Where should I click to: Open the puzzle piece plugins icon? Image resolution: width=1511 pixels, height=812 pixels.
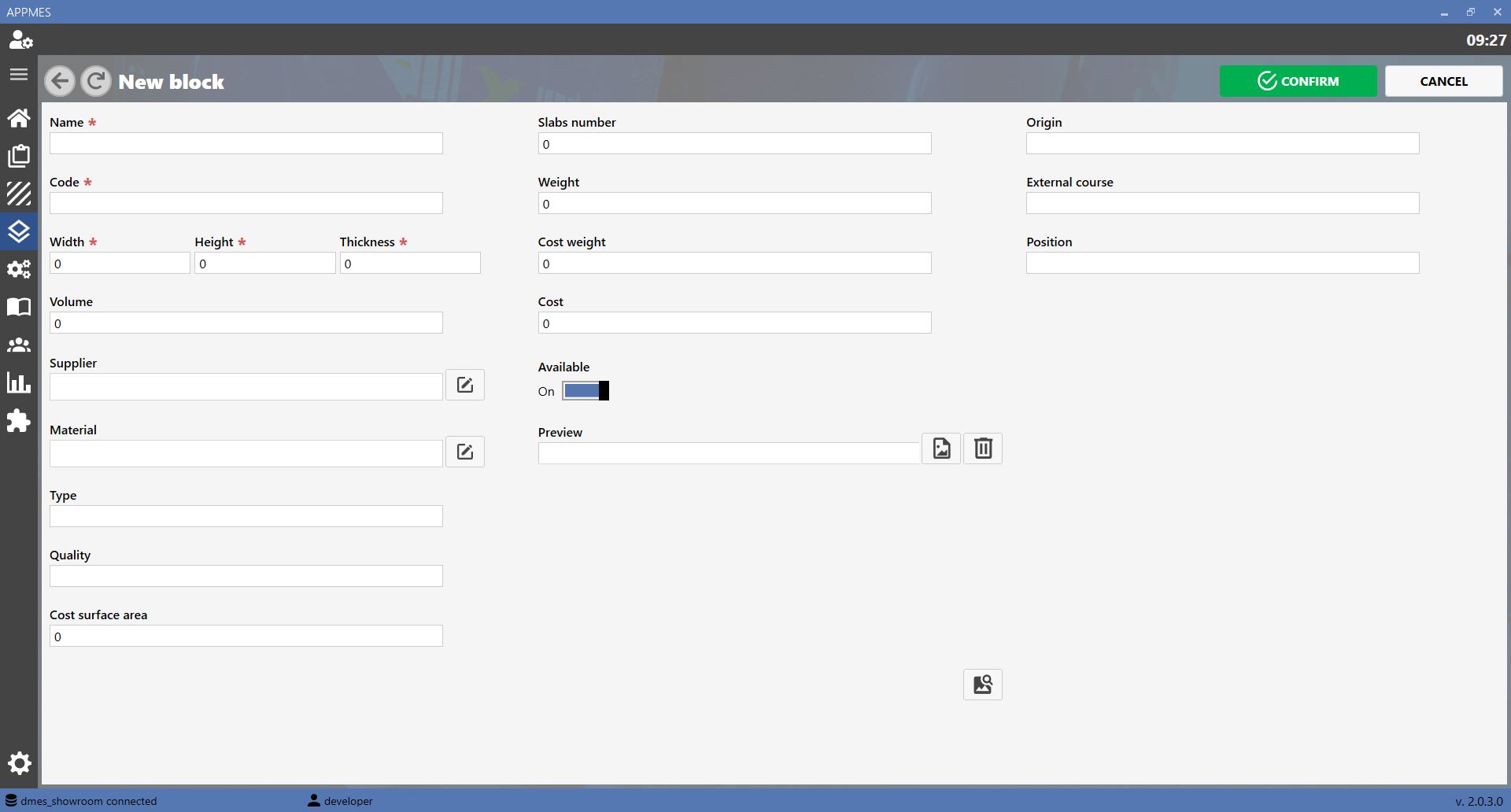[x=19, y=421]
